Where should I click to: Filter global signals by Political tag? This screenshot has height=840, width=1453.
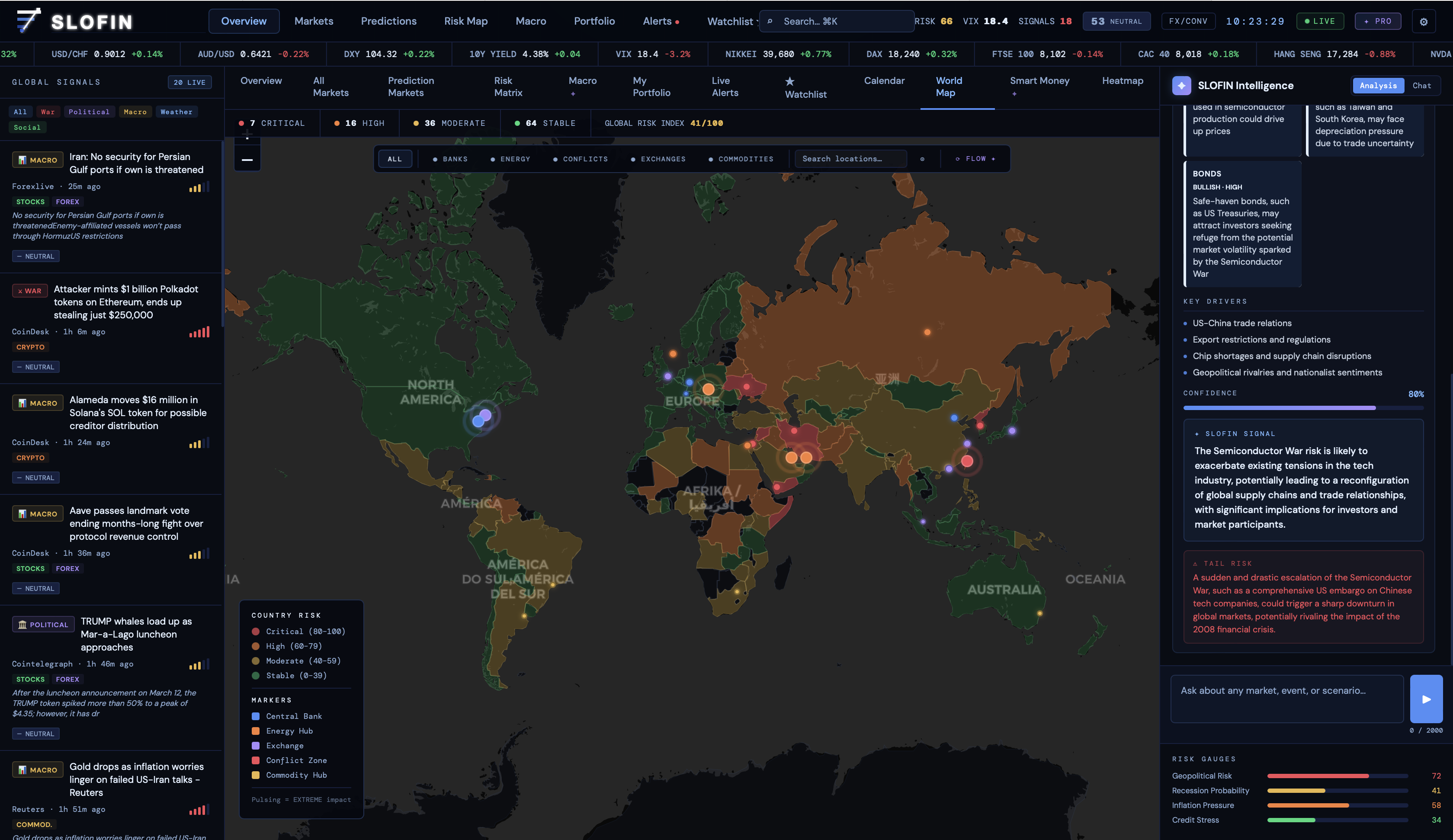coord(89,112)
